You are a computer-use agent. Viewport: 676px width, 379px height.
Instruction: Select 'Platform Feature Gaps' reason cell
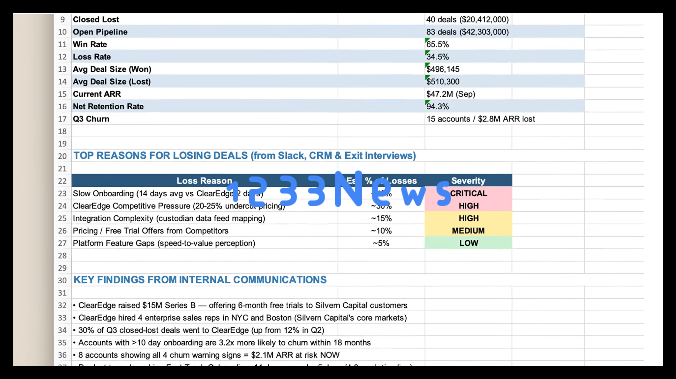click(205, 243)
